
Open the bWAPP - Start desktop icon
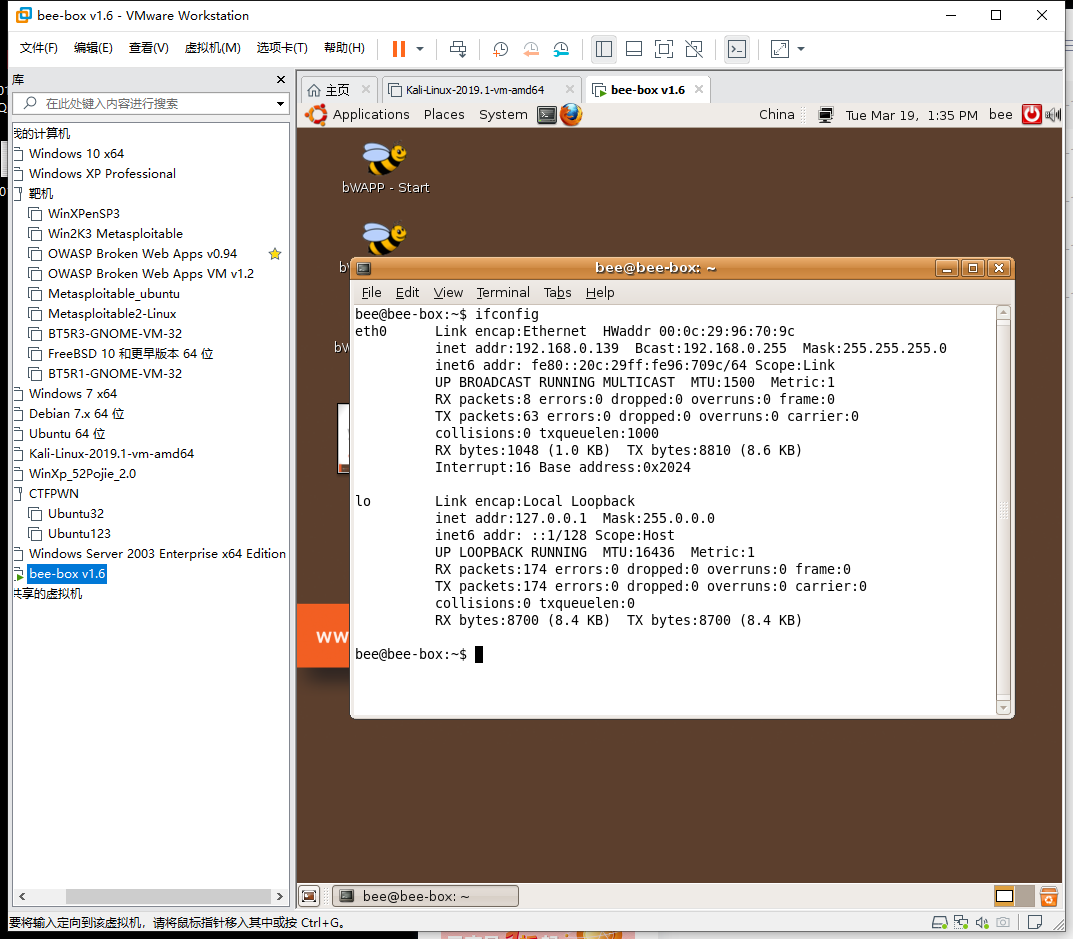(385, 168)
